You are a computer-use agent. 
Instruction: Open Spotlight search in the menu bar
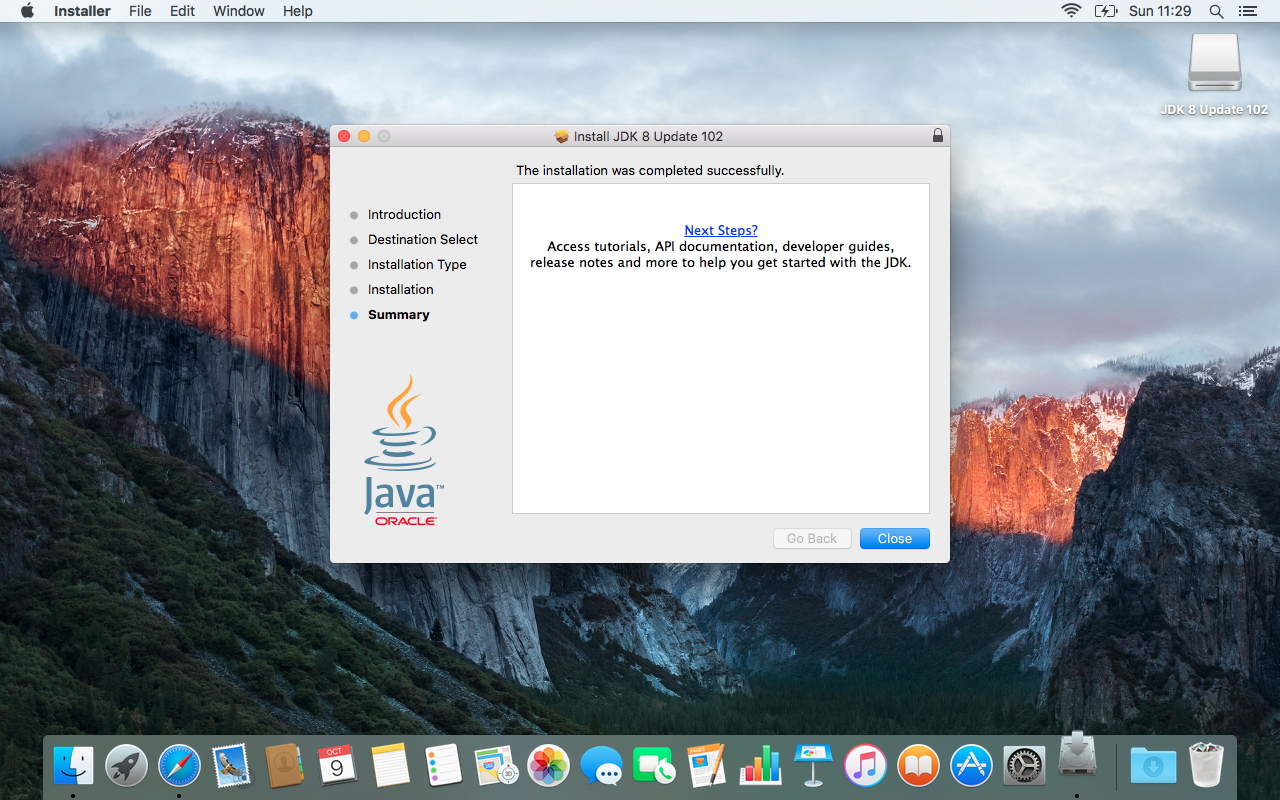click(x=1216, y=11)
